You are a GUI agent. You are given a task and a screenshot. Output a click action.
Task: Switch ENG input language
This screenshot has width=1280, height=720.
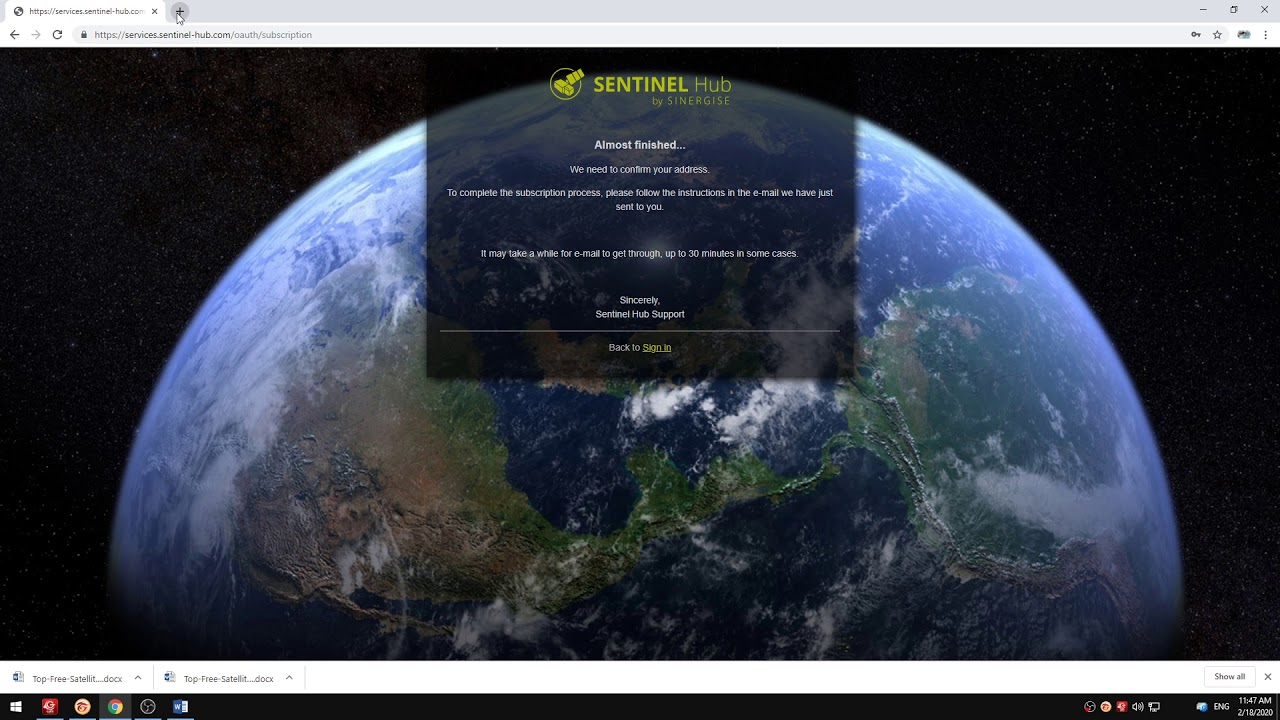coord(1221,707)
